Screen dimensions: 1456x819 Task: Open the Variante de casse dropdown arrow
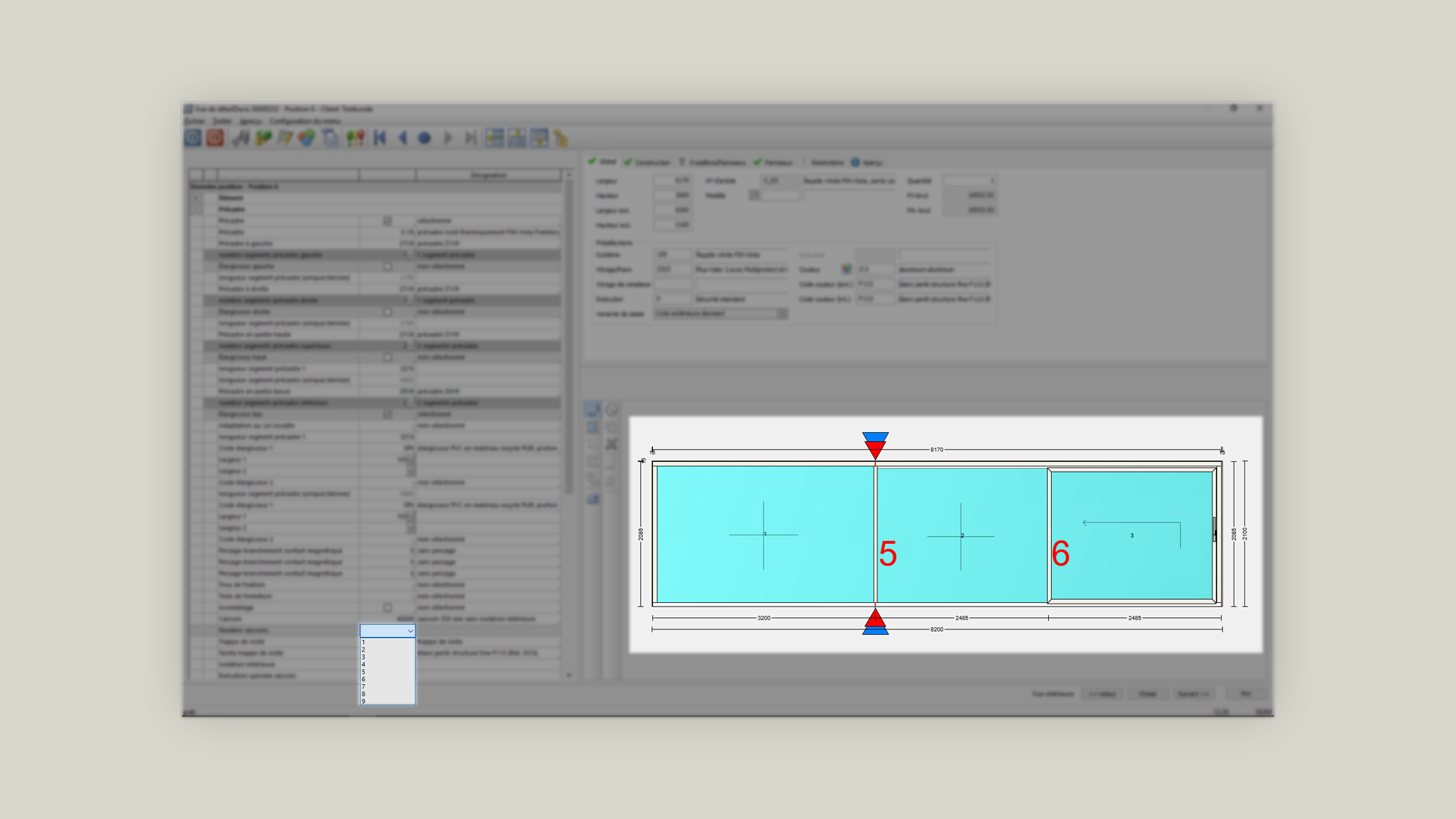pos(782,313)
